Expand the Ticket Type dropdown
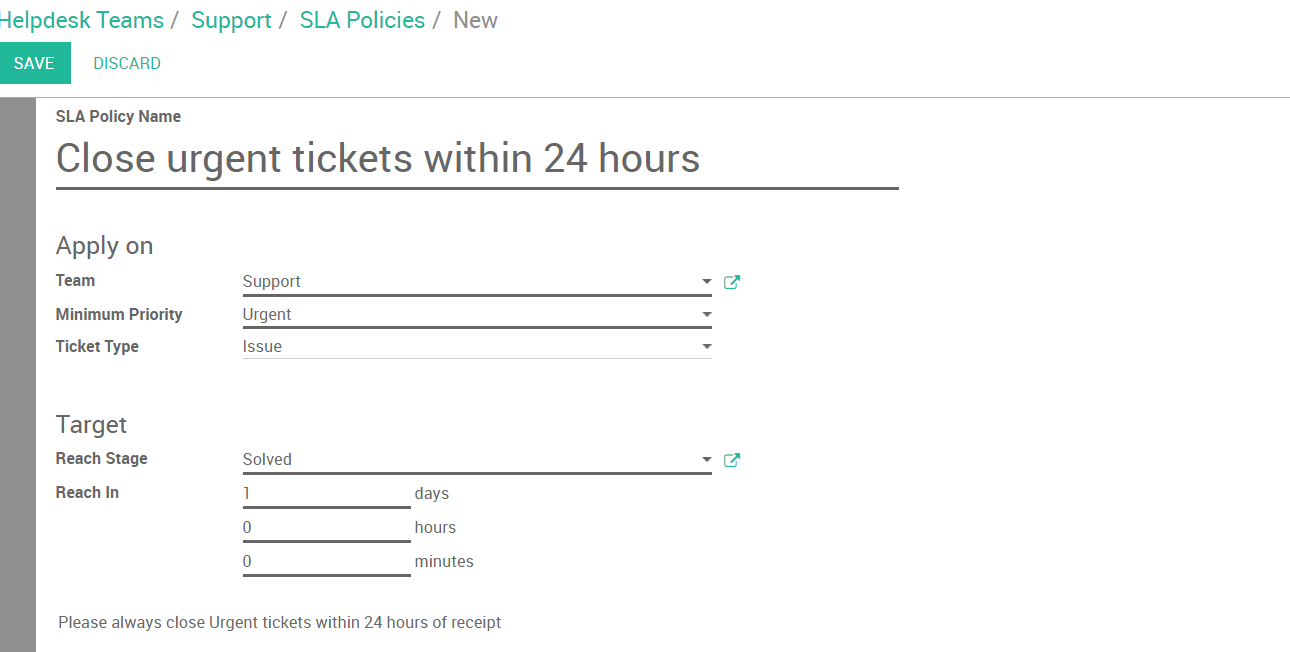 point(707,347)
